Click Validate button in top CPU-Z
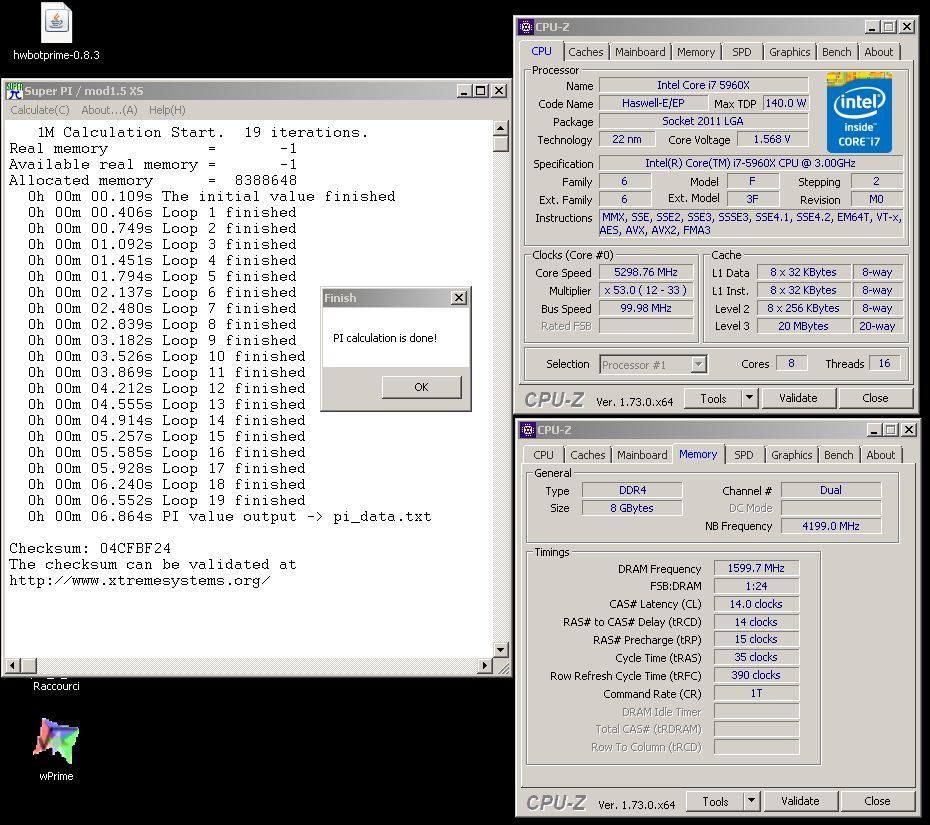Screen dimensions: 930x825 798,398
